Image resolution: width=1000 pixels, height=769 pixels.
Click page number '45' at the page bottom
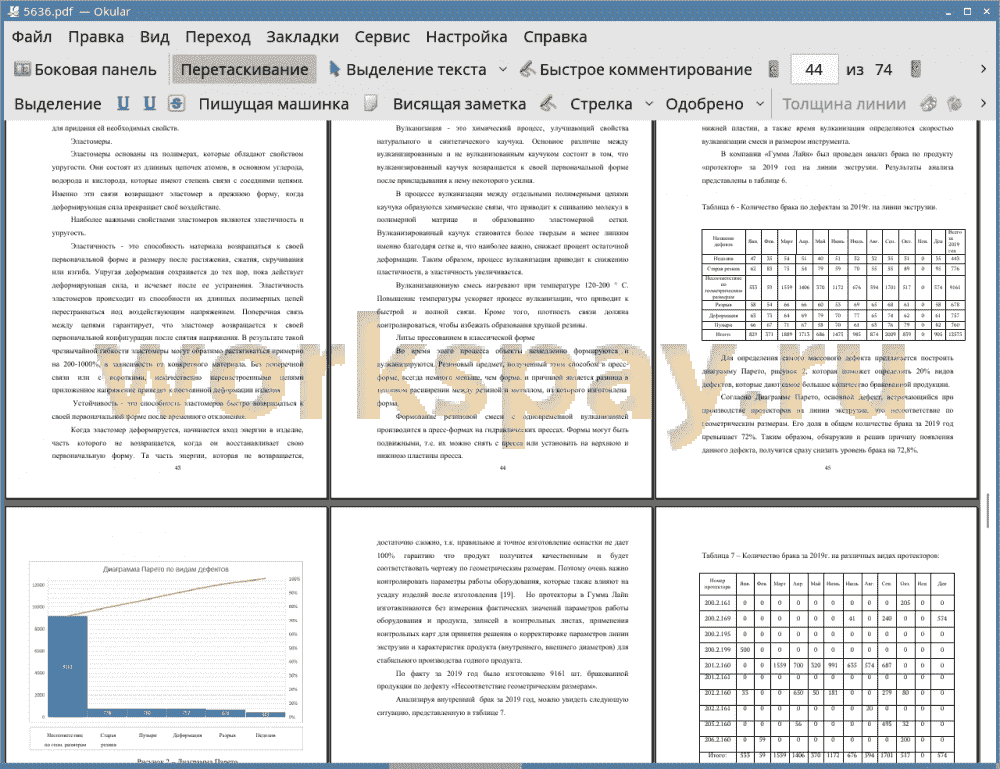pos(828,467)
